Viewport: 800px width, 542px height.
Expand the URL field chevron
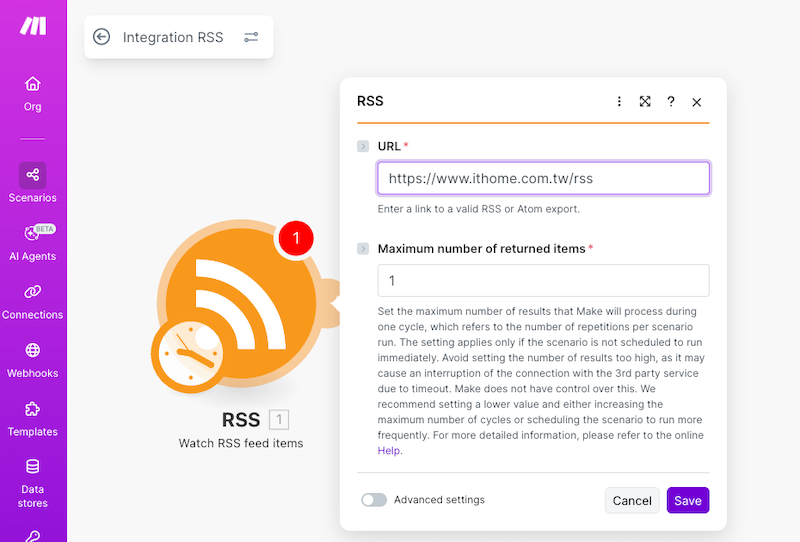click(x=363, y=147)
